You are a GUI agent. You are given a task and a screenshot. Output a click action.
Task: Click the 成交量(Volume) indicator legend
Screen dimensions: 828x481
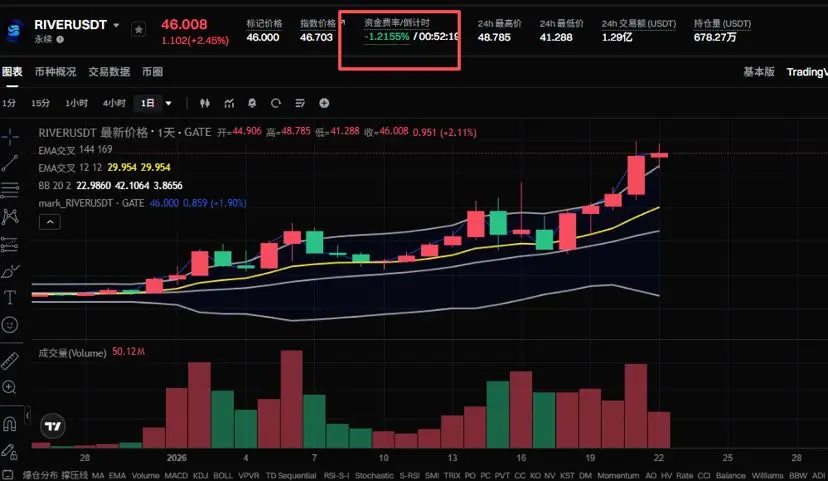click(x=72, y=353)
